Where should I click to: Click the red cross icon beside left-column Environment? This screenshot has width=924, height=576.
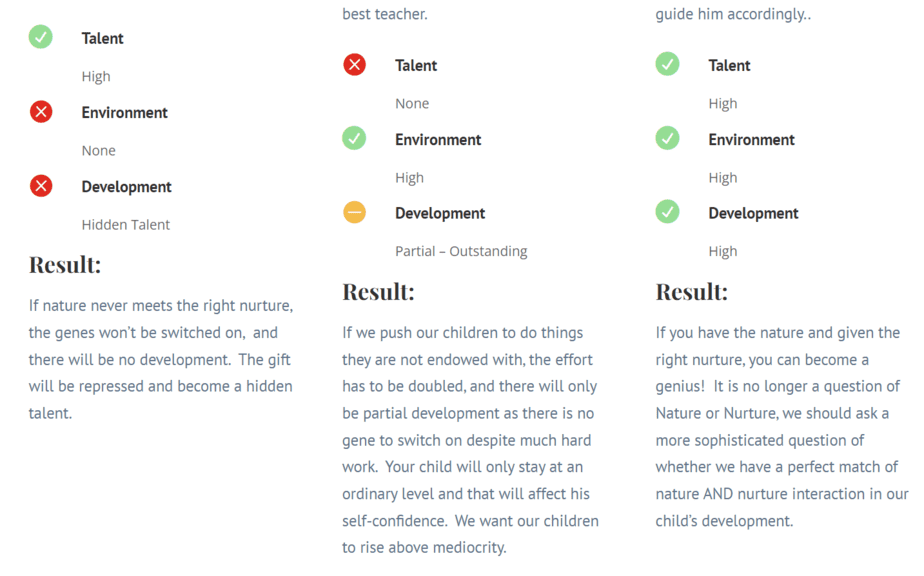pos(41,111)
